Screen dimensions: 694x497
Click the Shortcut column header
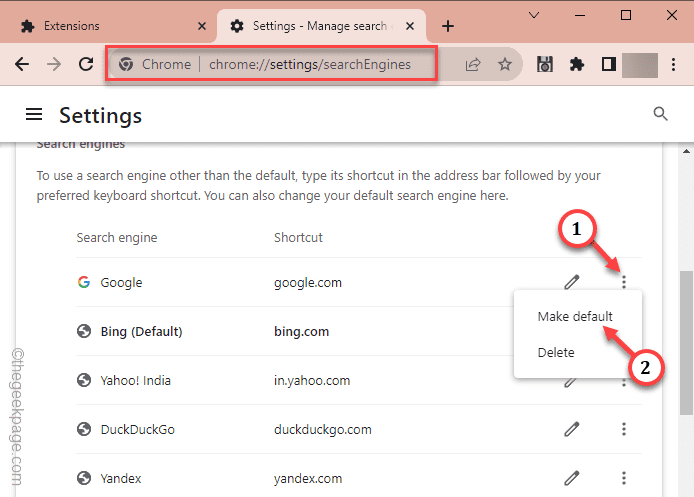298,238
